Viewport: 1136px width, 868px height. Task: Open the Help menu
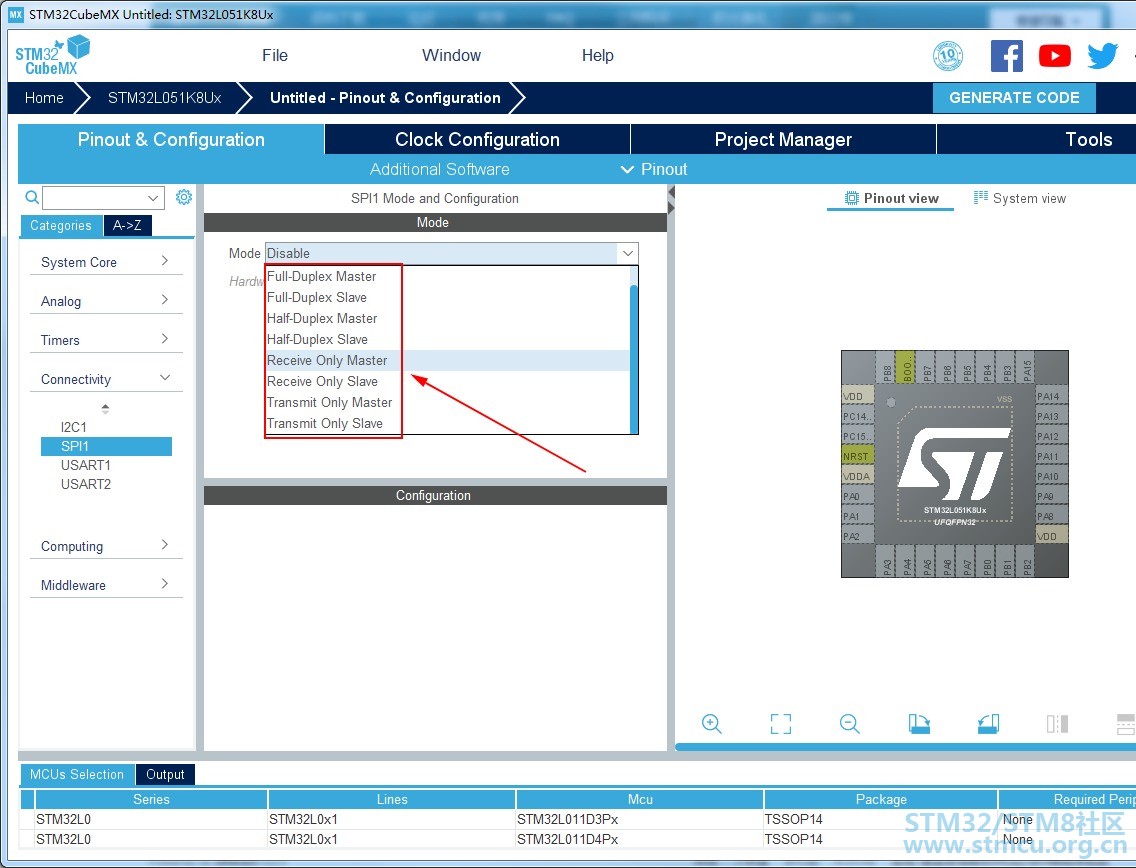point(598,56)
